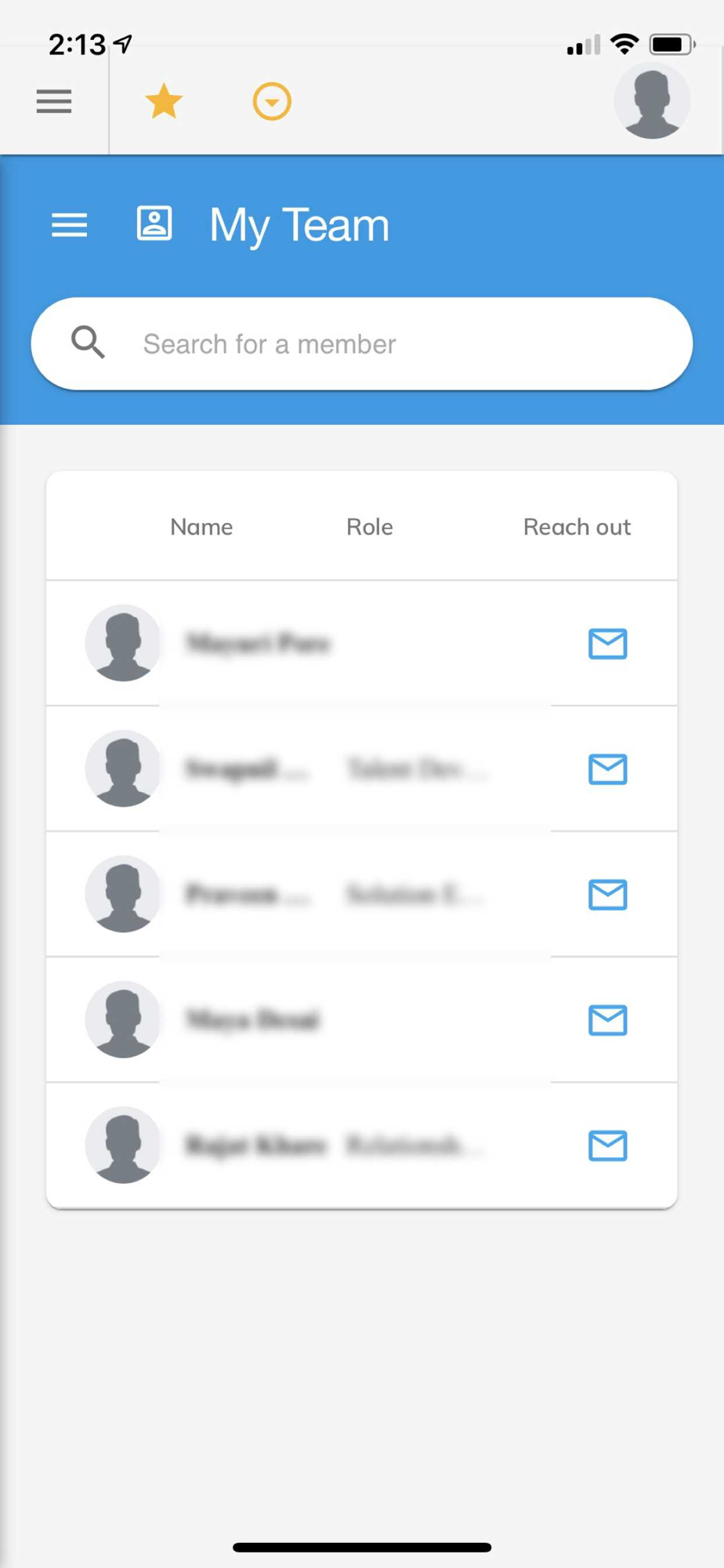Open the white hamburger menu beside My Team
Viewport: 724px width, 1568px height.
(70, 225)
